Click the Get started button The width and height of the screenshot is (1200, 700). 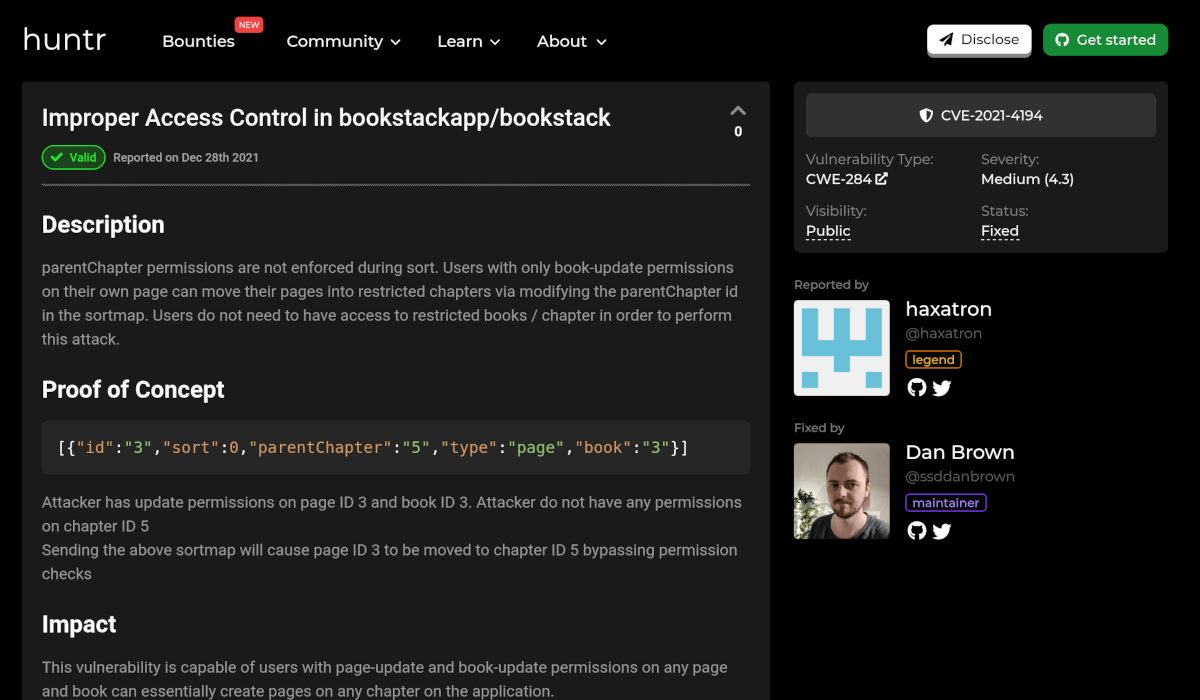tap(1105, 40)
